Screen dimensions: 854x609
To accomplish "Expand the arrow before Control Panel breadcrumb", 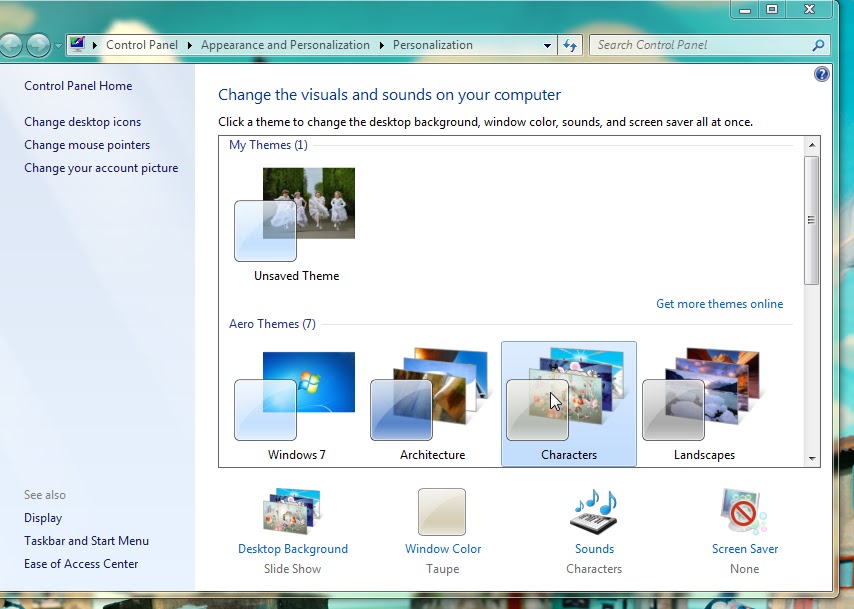I will 95,45.
